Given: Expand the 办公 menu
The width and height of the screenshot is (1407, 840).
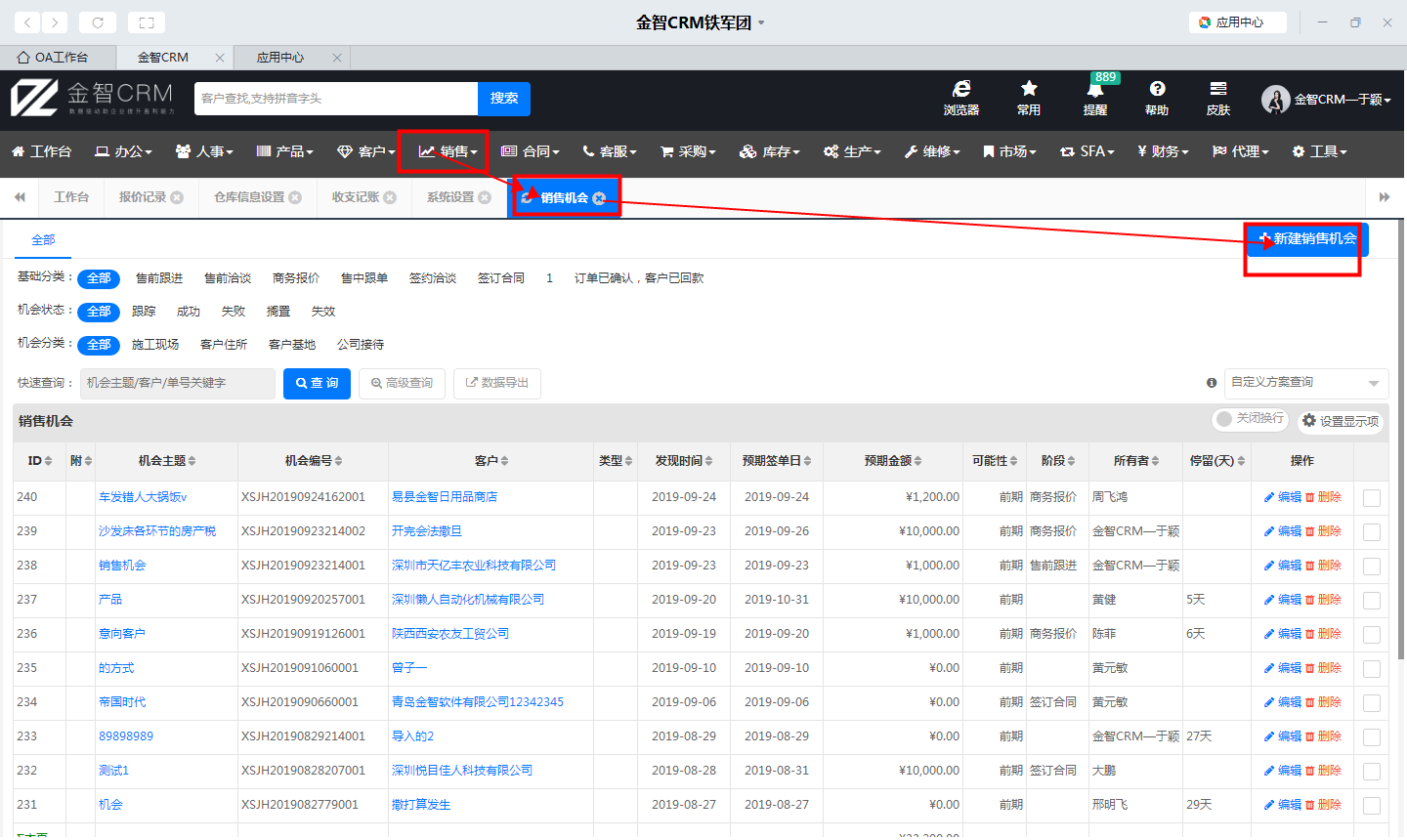Looking at the screenshot, I should tap(124, 151).
